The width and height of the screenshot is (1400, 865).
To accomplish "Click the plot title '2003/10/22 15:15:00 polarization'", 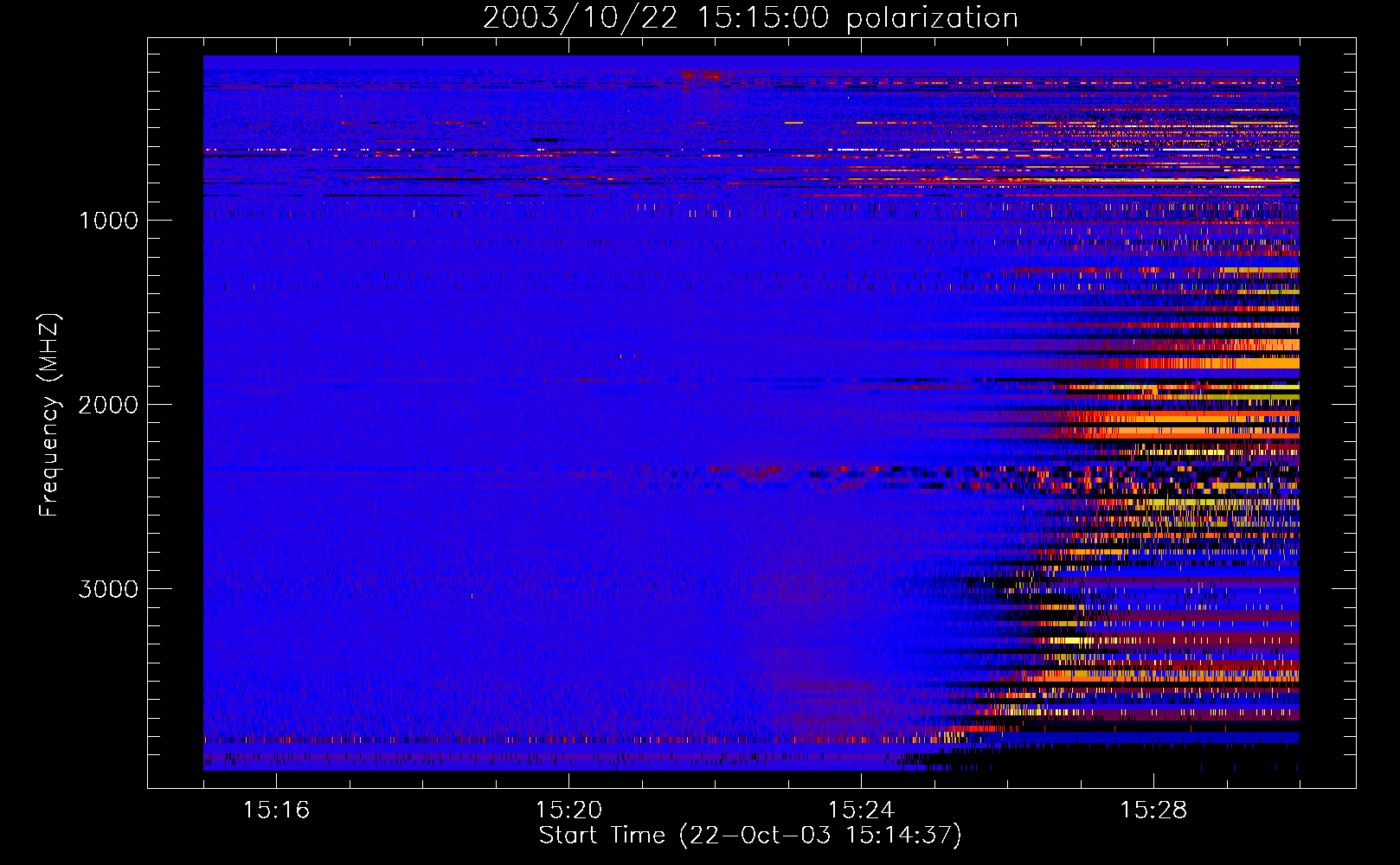I will point(750,18).
